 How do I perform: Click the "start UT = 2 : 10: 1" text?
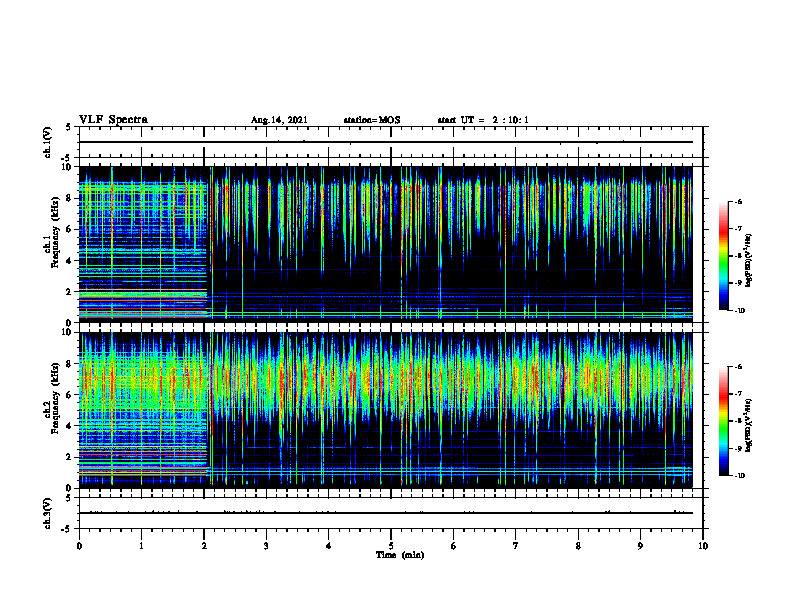(x=483, y=120)
